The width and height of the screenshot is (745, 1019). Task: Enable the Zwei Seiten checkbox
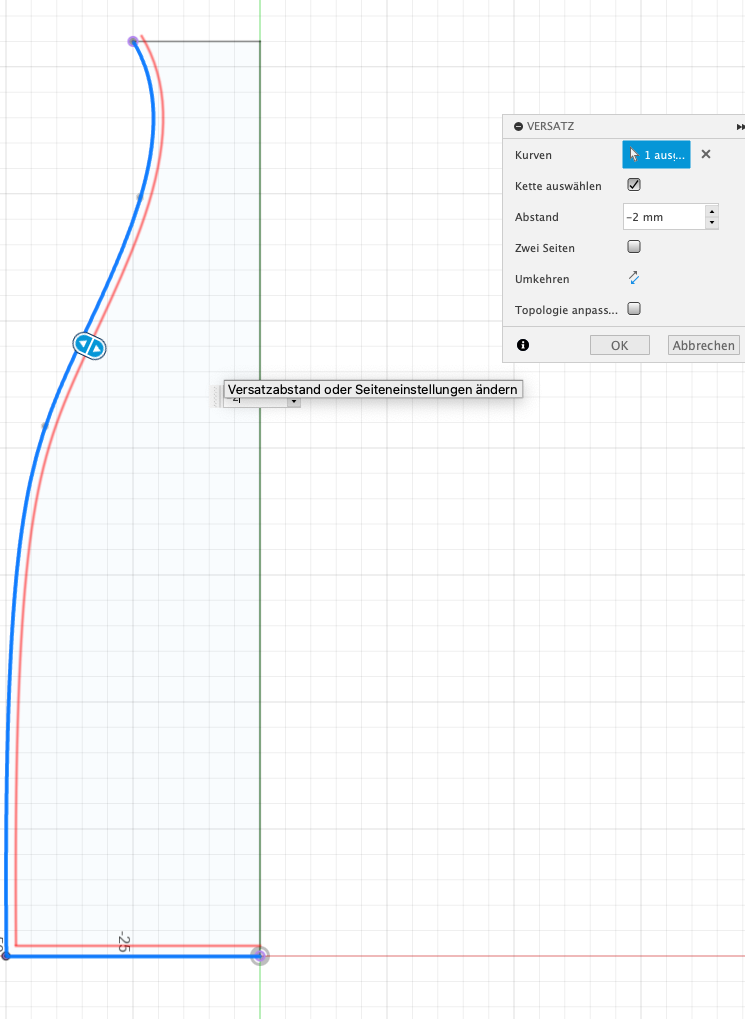pyautogui.click(x=633, y=247)
